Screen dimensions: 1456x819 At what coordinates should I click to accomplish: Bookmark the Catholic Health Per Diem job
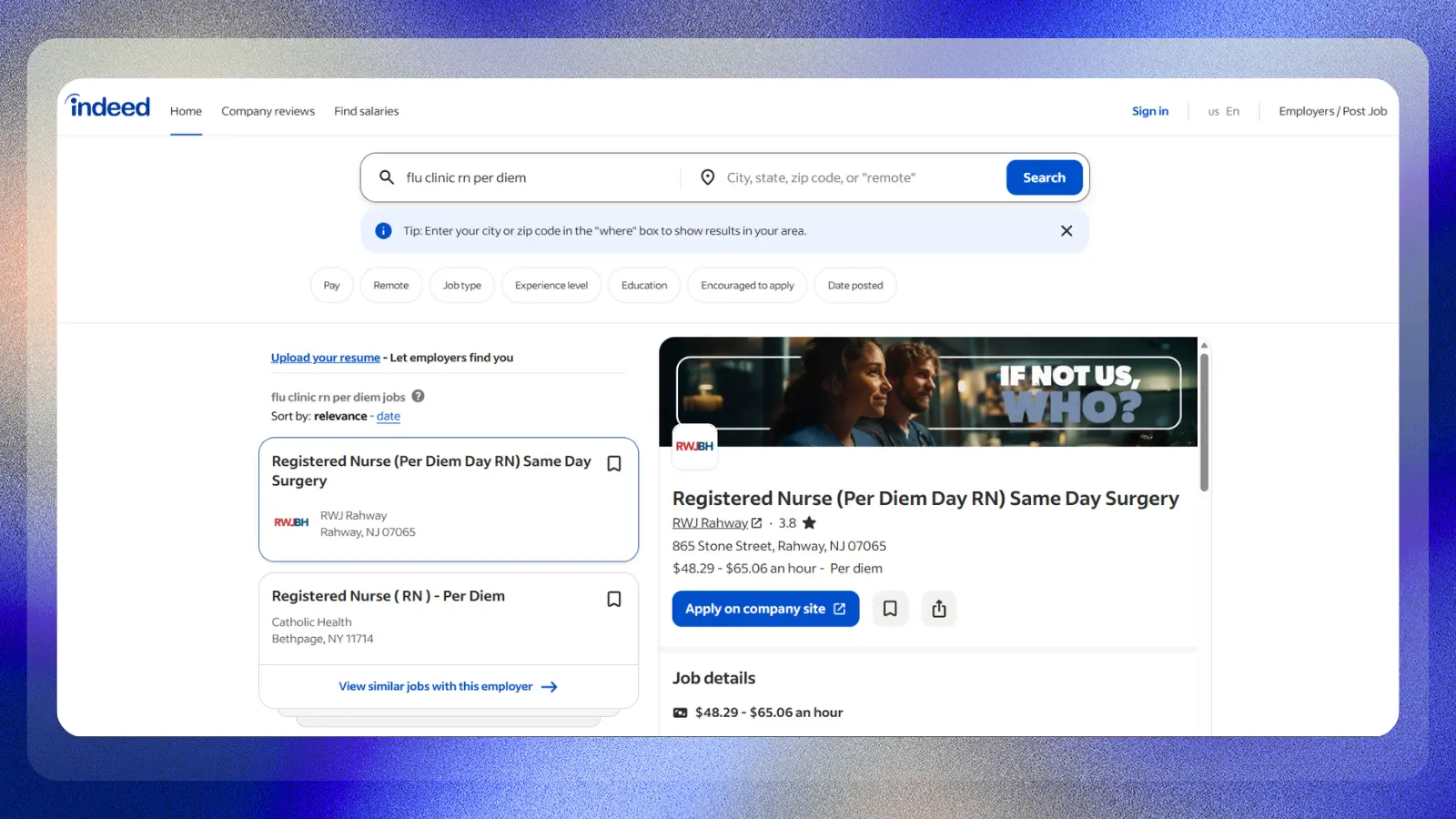pos(614,599)
